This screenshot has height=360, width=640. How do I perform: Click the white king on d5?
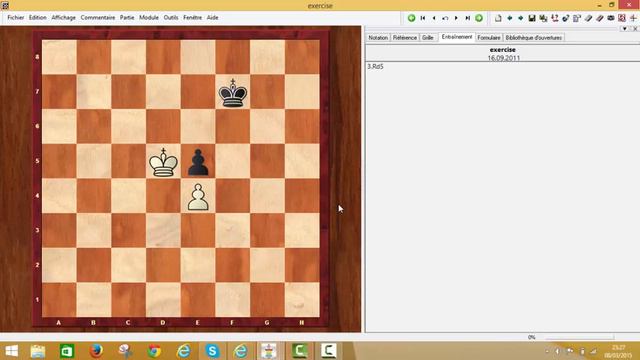pos(163,162)
